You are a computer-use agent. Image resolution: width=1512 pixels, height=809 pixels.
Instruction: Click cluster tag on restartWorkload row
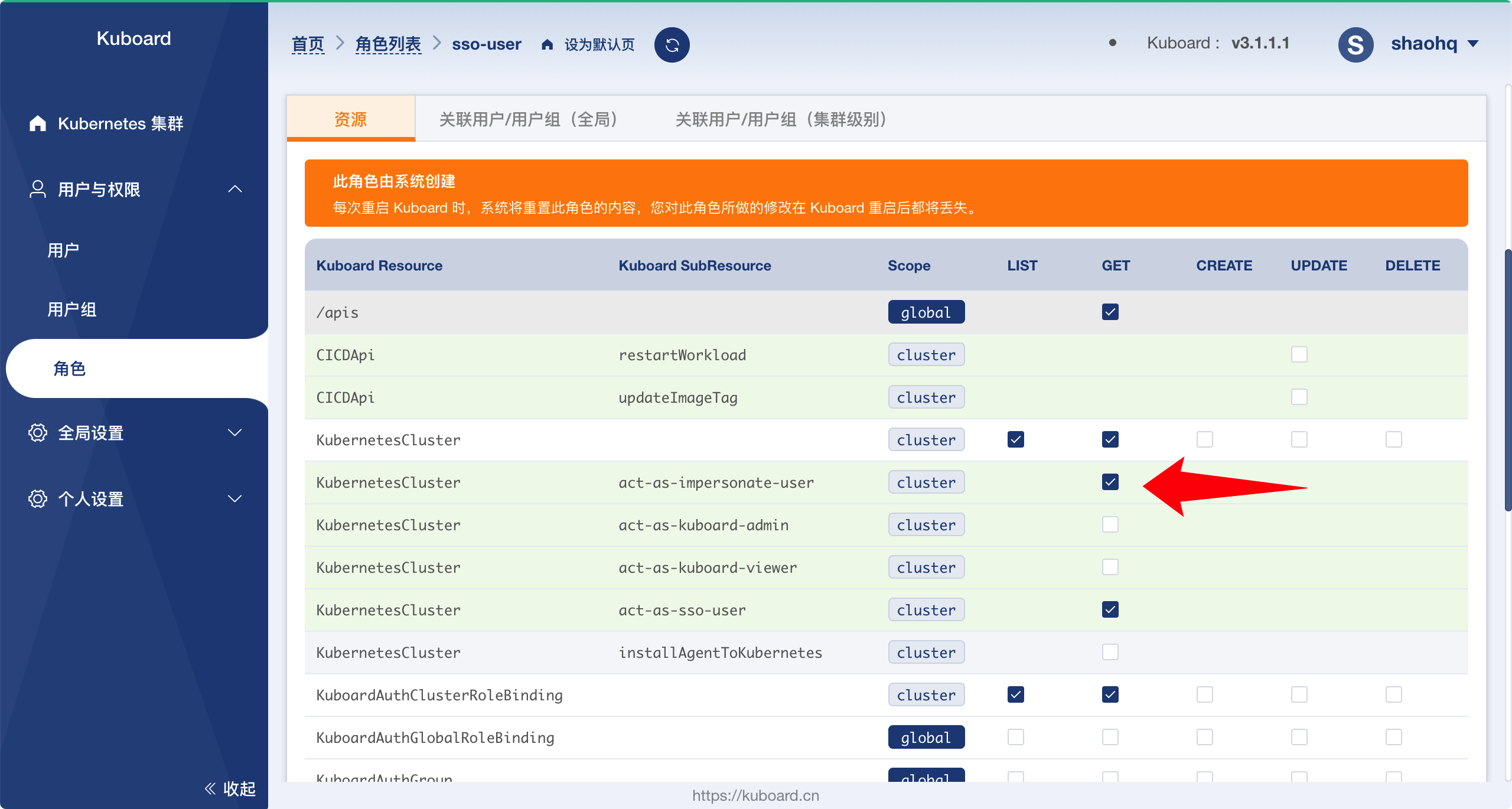click(x=926, y=354)
